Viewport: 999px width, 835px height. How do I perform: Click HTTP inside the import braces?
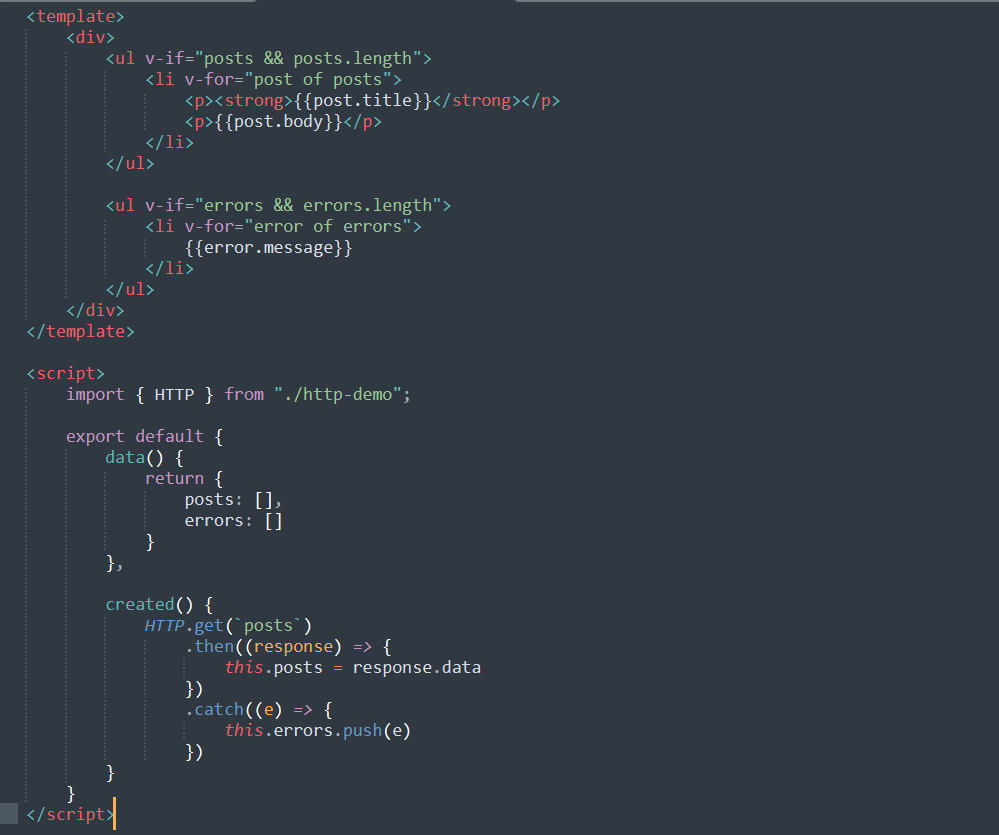click(x=174, y=395)
